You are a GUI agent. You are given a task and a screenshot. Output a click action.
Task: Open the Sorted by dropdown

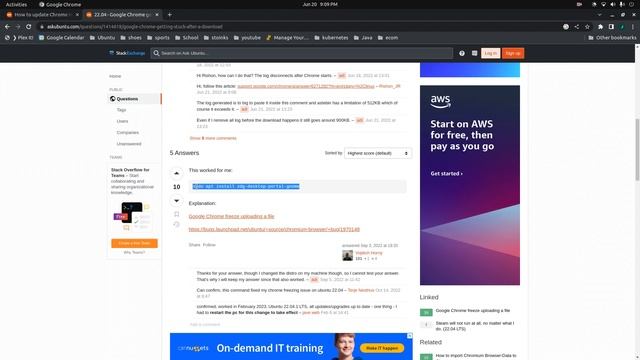click(378, 153)
